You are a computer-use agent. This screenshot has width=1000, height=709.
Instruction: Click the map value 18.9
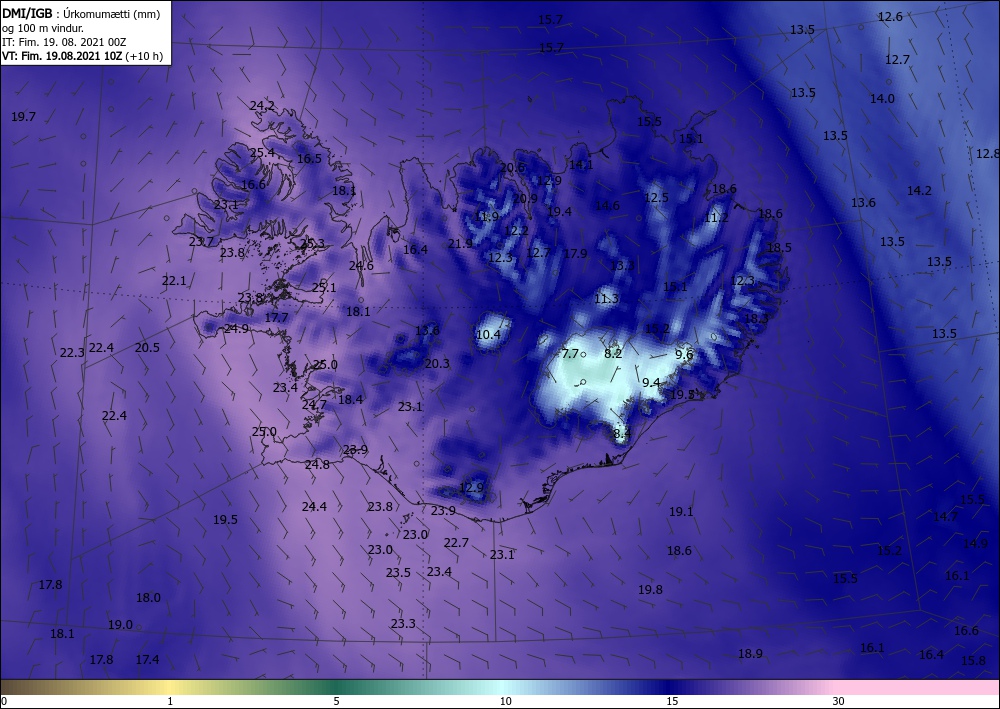pyautogui.click(x=750, y=654)
